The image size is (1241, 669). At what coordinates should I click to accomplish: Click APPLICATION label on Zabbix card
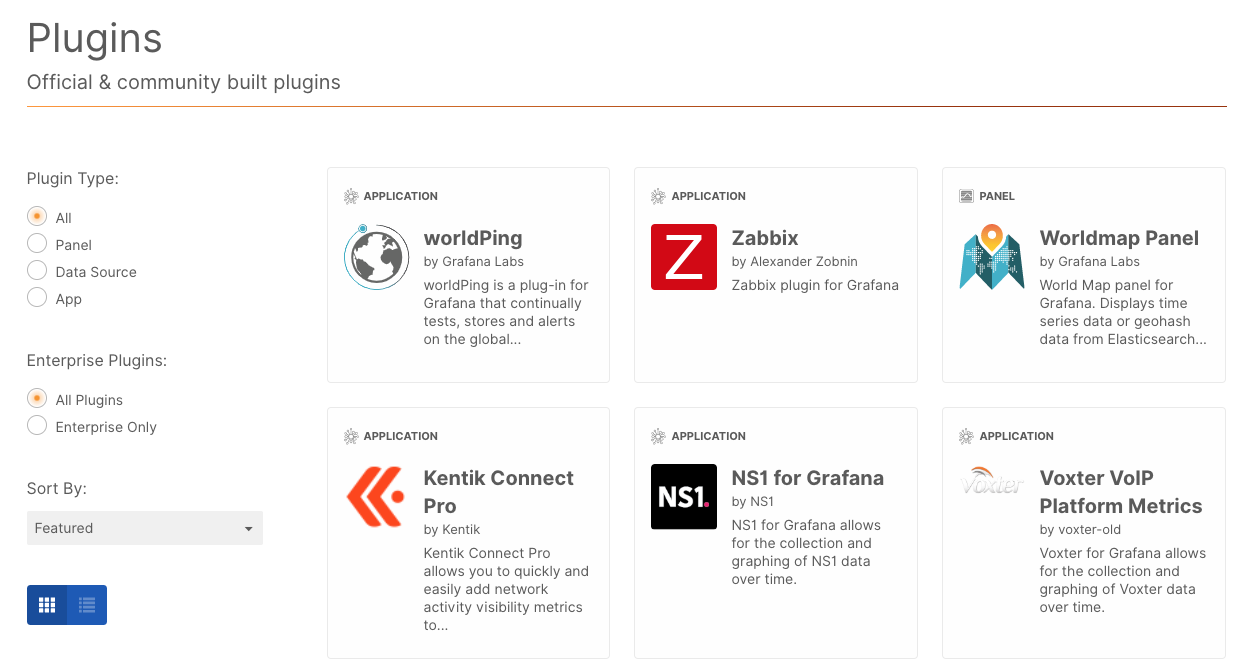click(709, 196)
